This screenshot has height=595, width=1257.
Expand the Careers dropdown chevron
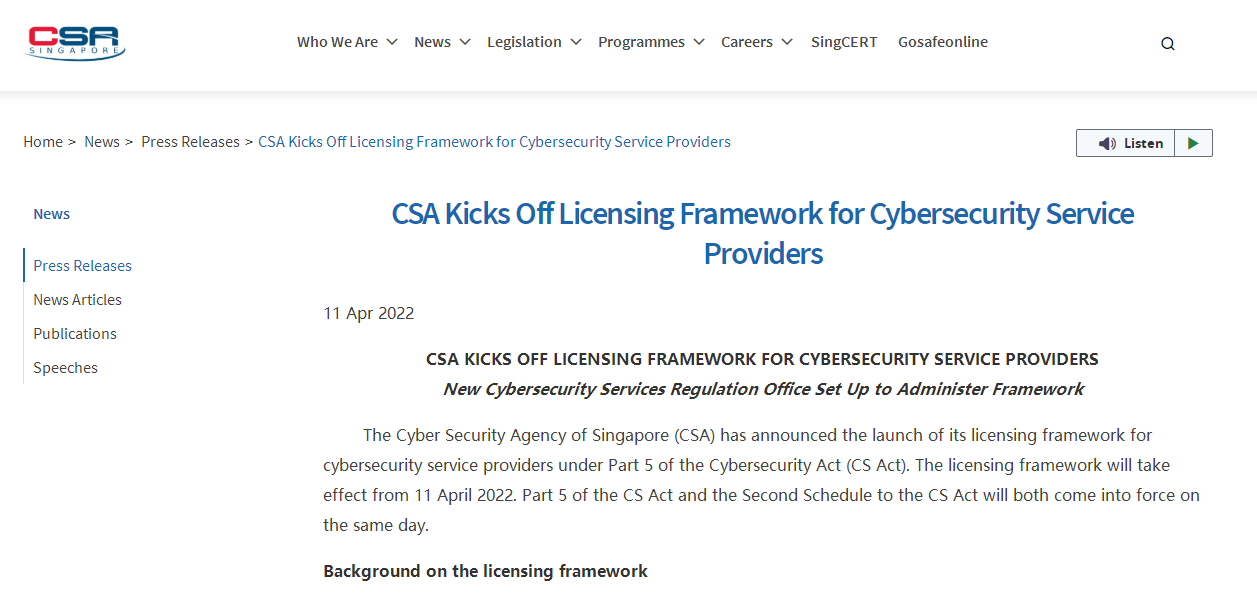pos(787,42)
